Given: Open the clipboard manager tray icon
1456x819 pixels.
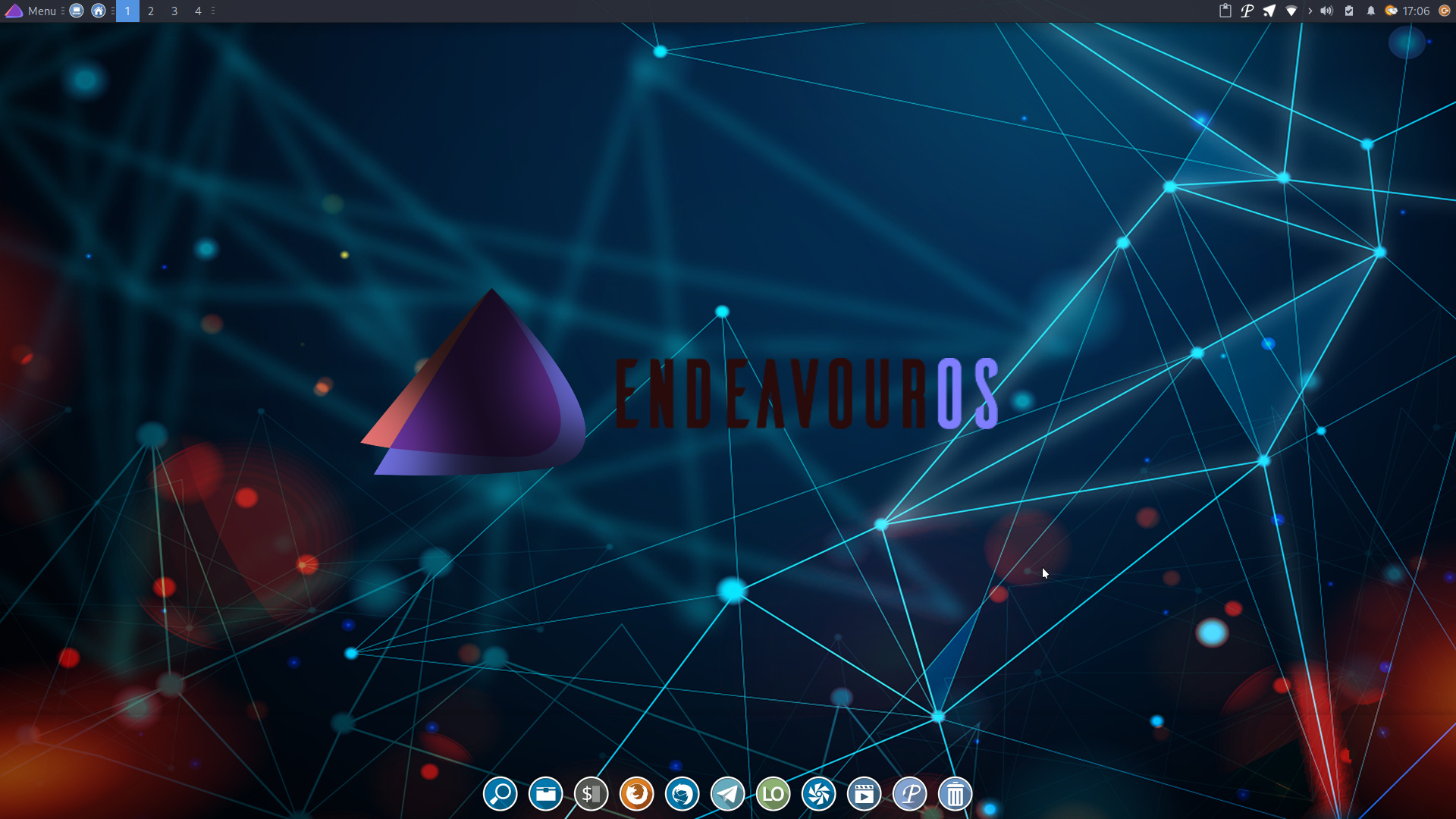Looking at the screenshot, I should pyautogui.click(x=1225, y=11).
